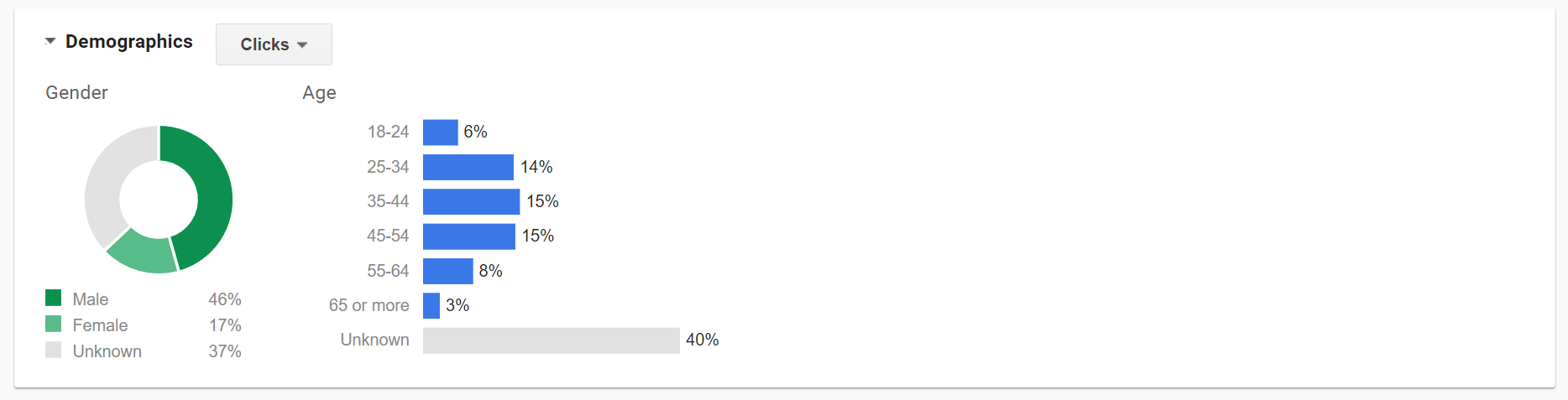
Task: Click the 55-64 age bar
Action: pos(447,271)
